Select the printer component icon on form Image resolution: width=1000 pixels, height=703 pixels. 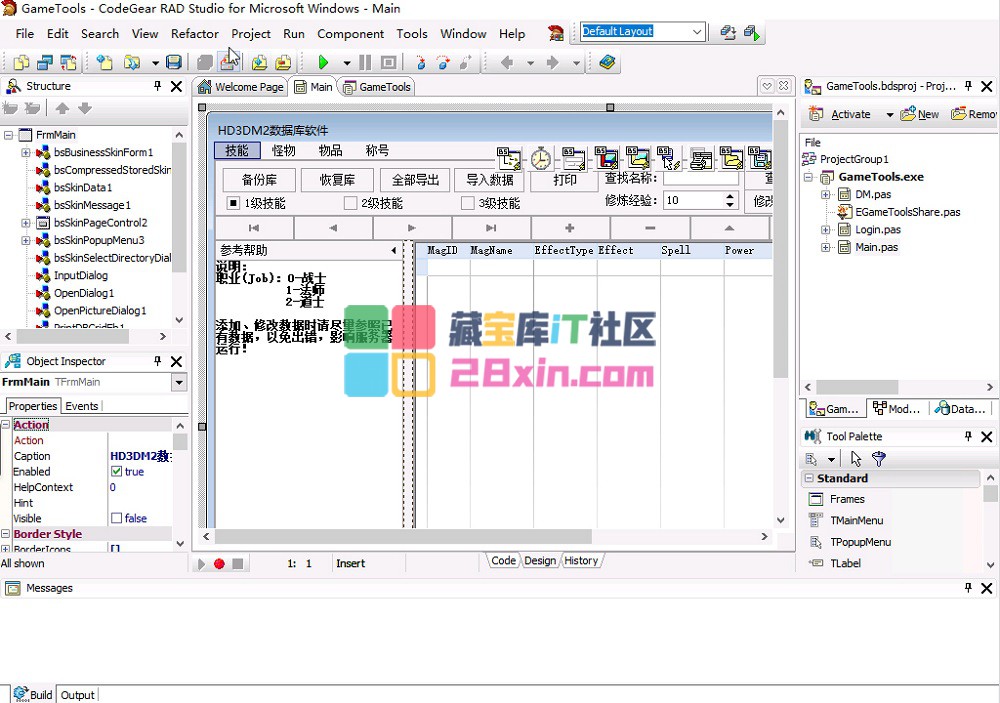tap(702, 158)
